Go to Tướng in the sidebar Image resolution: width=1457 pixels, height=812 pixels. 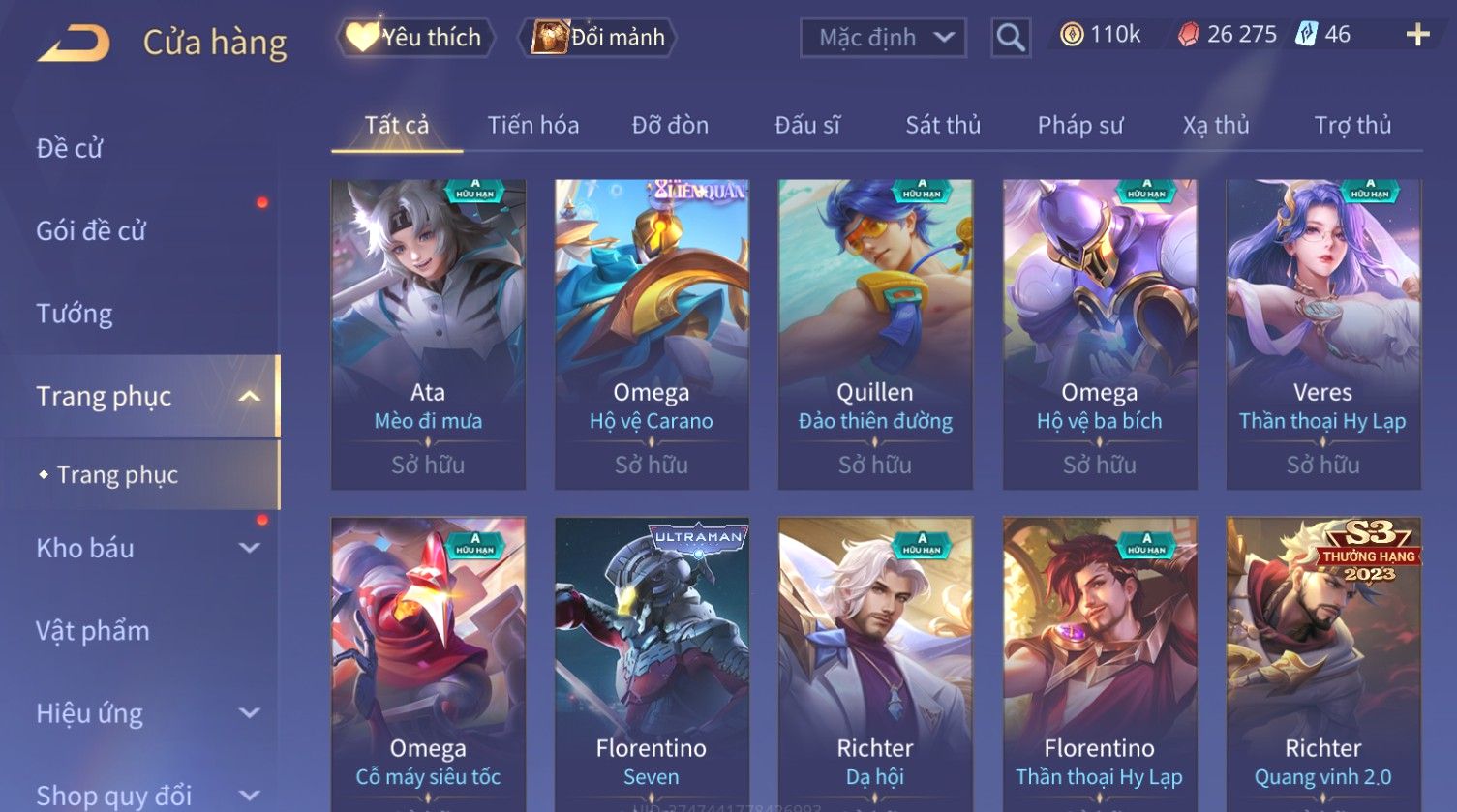pyautogui.click(x=75, y=314)
